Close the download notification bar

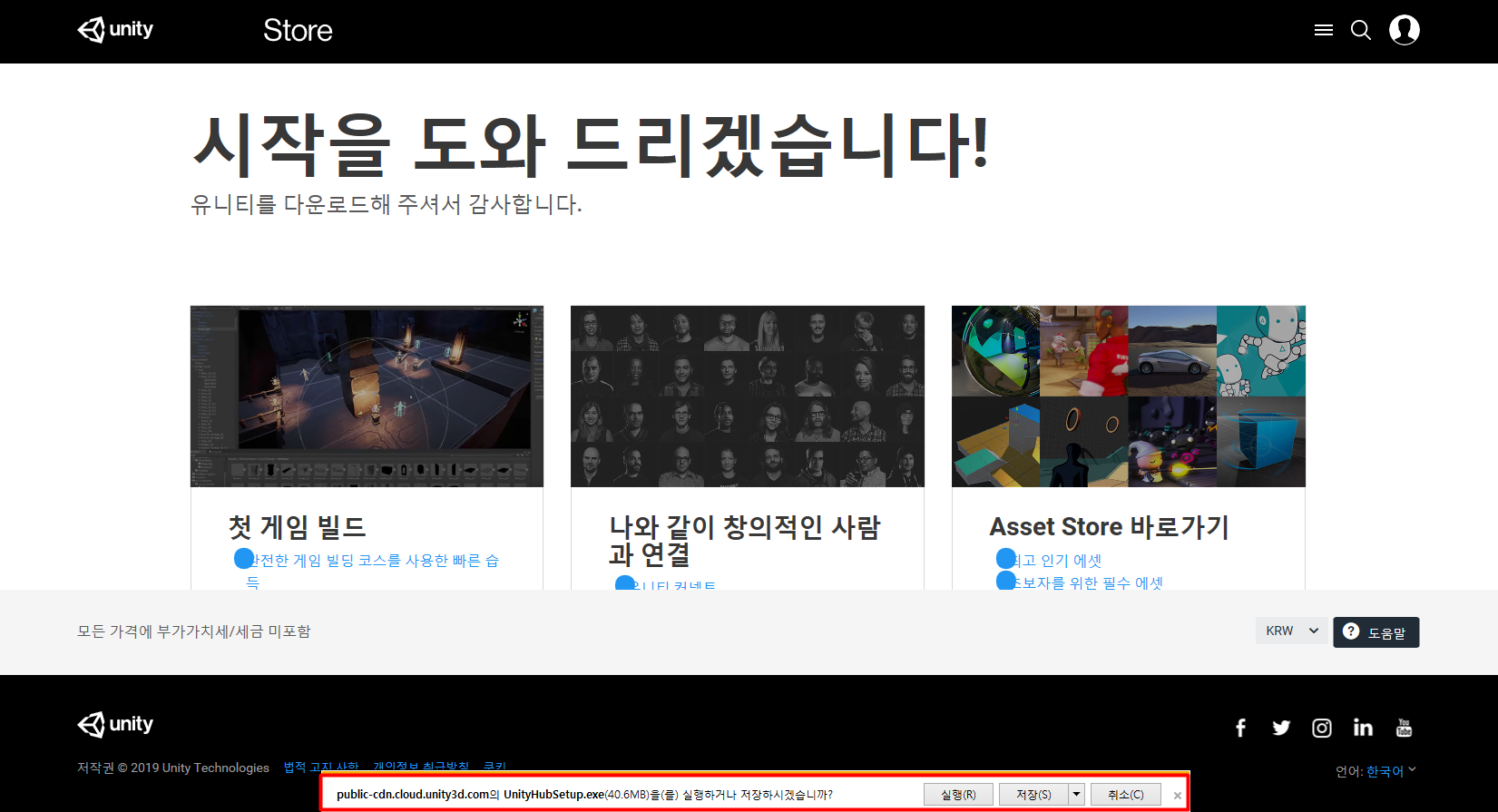(1178, 796)
